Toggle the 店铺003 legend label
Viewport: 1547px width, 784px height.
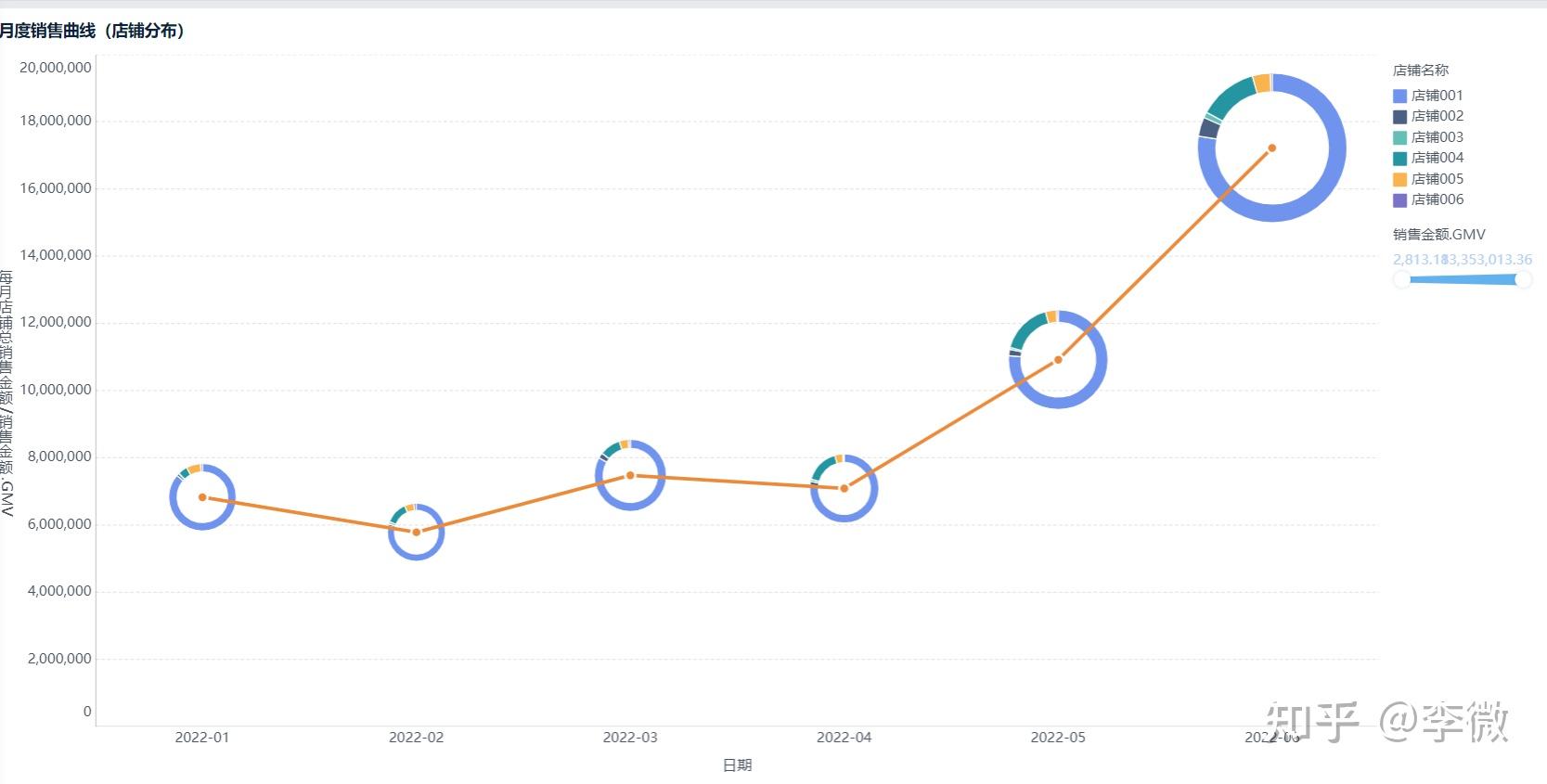click(x=1437, y=137)
